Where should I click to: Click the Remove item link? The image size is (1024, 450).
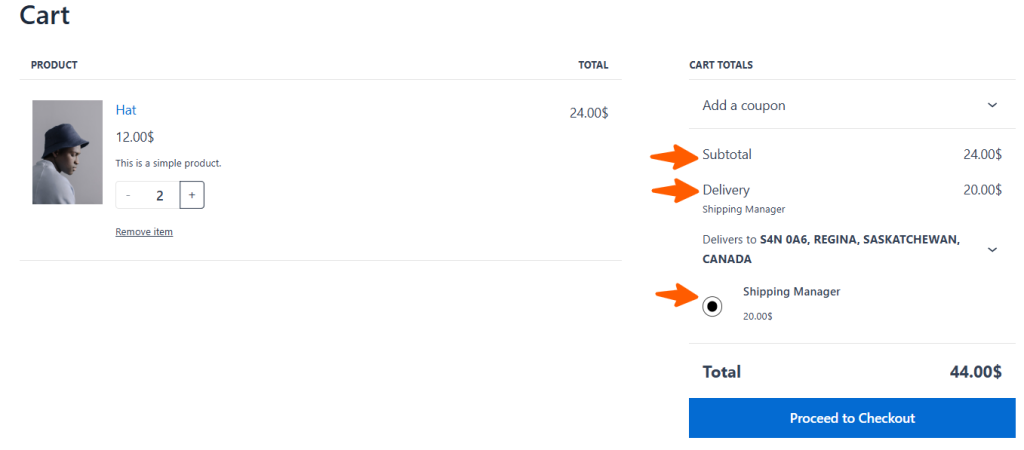144,232
